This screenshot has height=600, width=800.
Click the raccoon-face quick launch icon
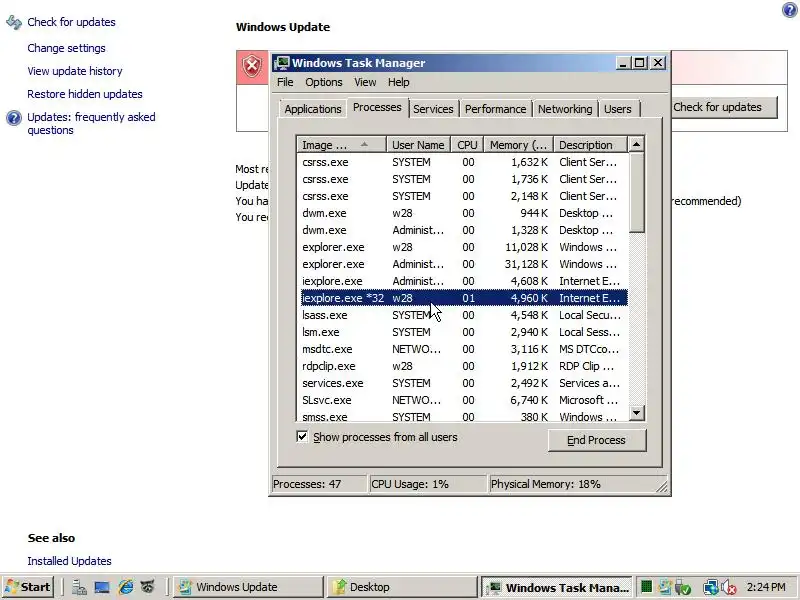click(x=148, y=587)
